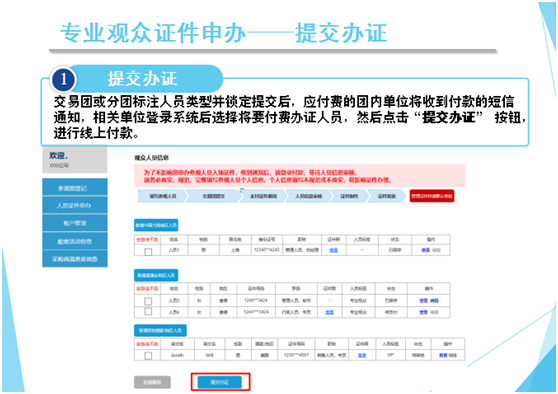Go to 账户管理 in the sidebar
This screenshot has width=558, height=394.
(75, 223)
